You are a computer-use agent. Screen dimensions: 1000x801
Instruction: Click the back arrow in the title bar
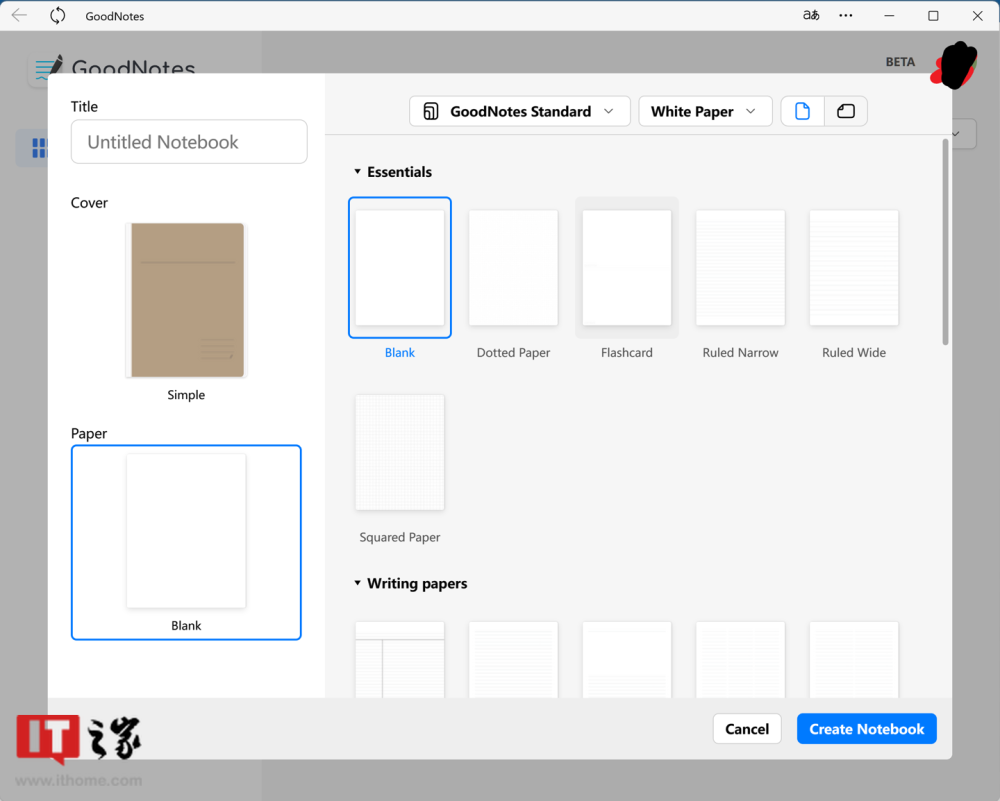tap(20, 15)
